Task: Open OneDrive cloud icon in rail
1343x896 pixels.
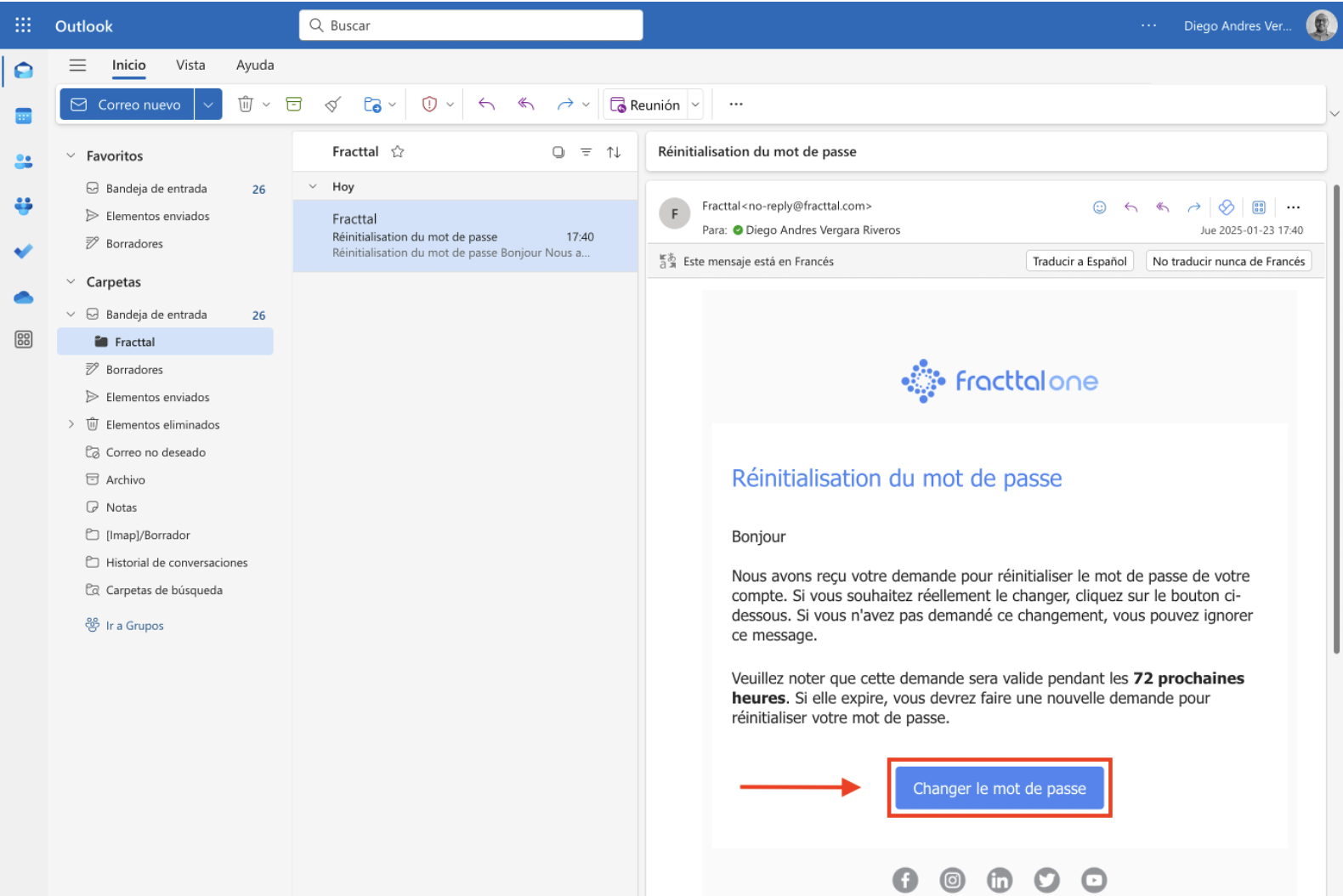Action: [x=24, y=297]
